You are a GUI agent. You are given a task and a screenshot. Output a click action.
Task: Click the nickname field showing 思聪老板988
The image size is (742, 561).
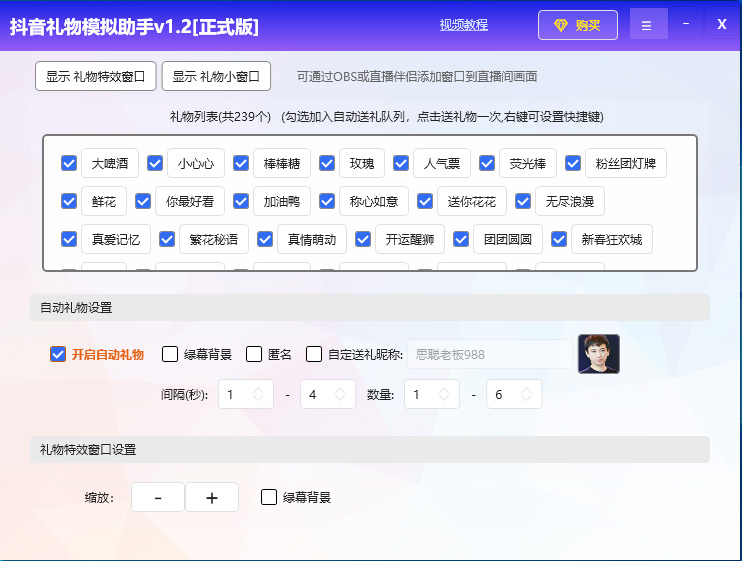coord(490,354)
